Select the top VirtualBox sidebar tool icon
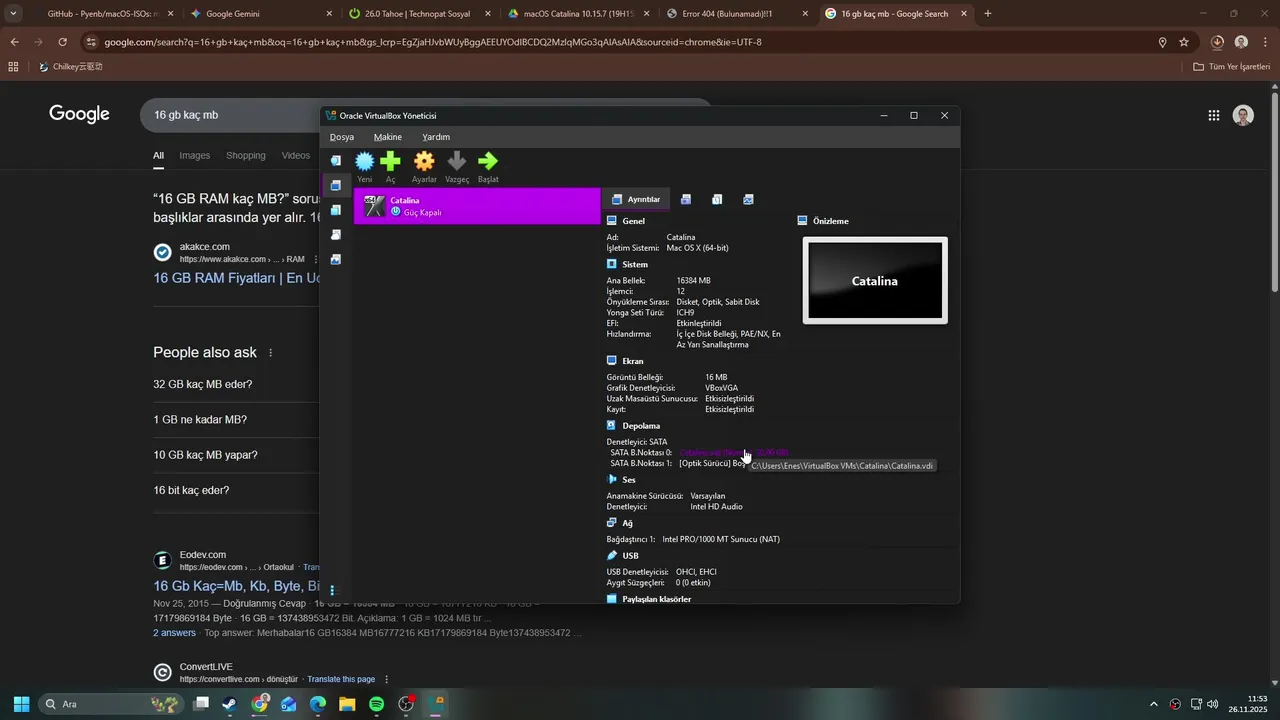The width and height of the screenshot is (1280, 720). pos(336,160)
